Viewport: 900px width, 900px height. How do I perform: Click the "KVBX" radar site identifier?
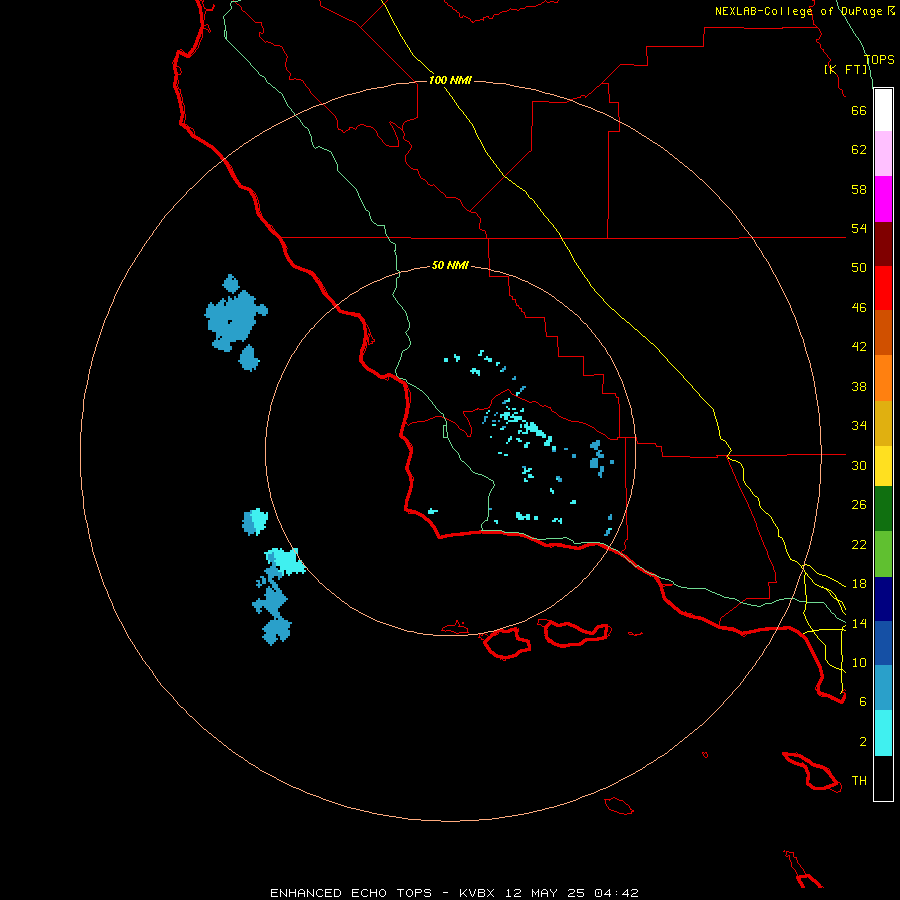click(x=476, y=893)
